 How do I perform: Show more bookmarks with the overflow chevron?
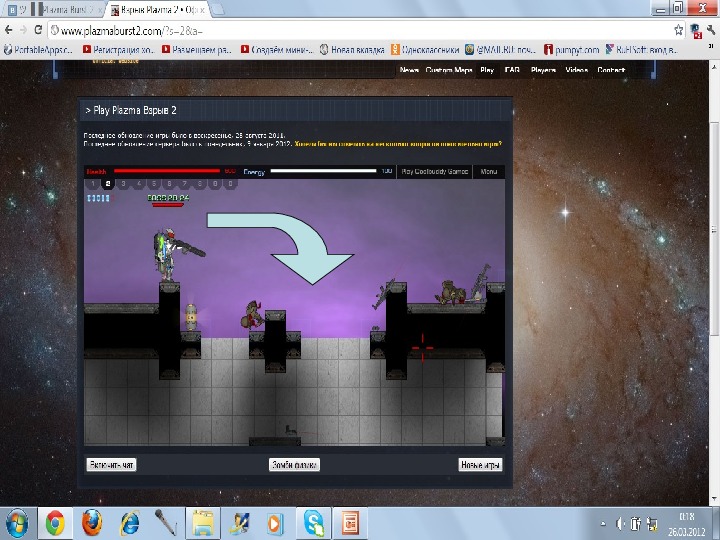711,46
